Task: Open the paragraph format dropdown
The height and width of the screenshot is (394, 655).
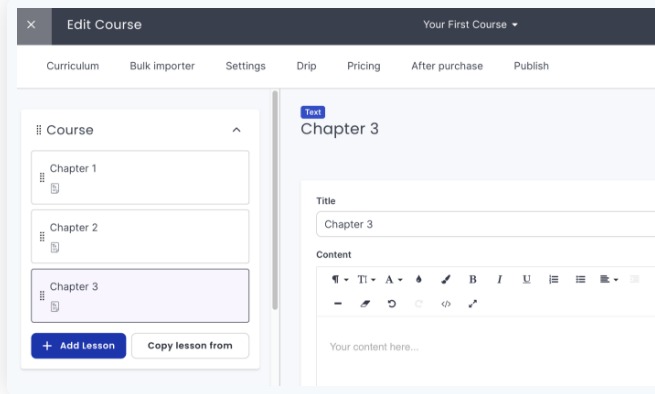Action: coord(340,279)
